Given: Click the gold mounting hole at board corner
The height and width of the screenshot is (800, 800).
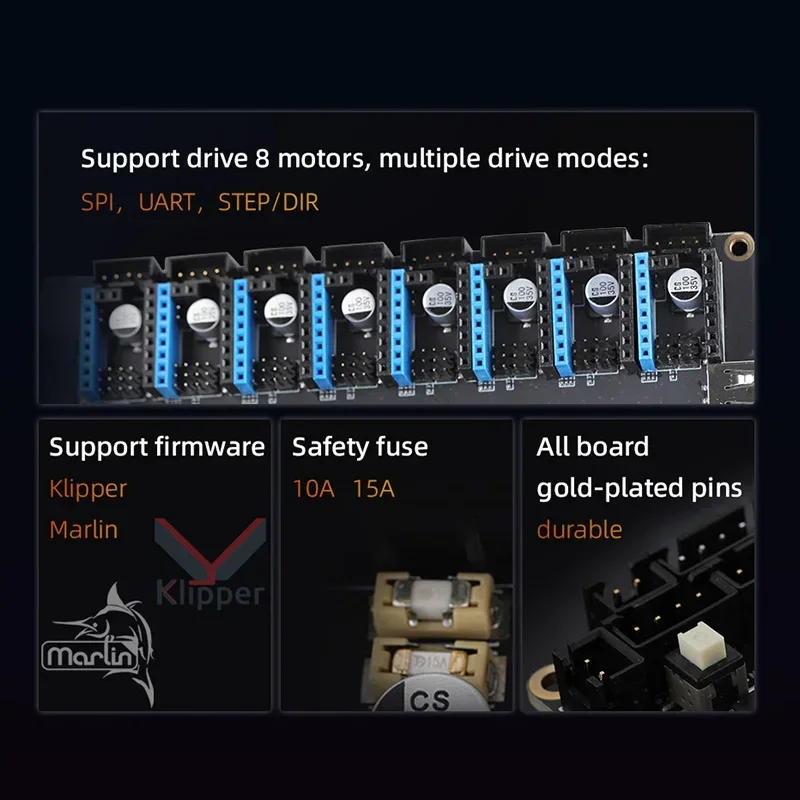Looking at the screenshot, I should [739, 246].
